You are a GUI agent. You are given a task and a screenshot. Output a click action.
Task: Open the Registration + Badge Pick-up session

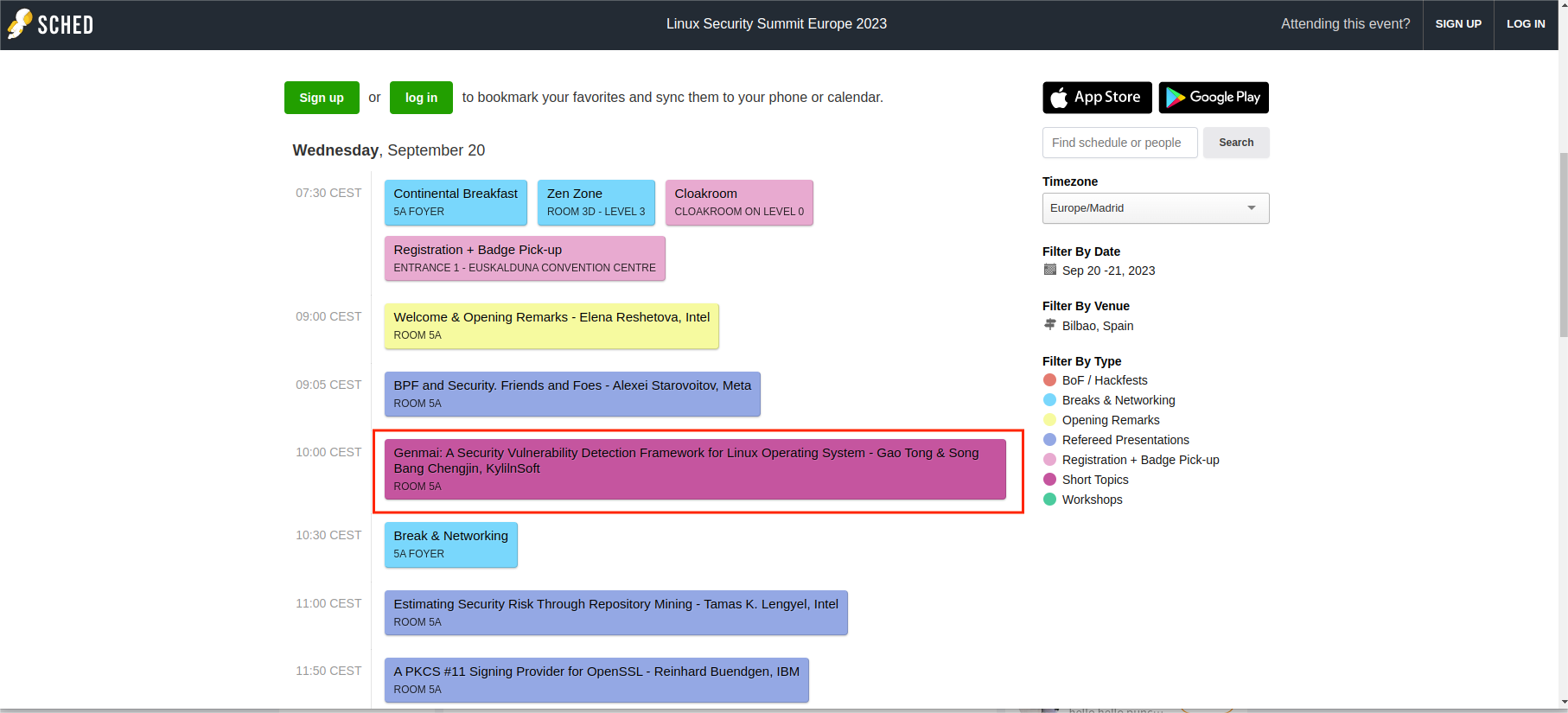(525, 258)
